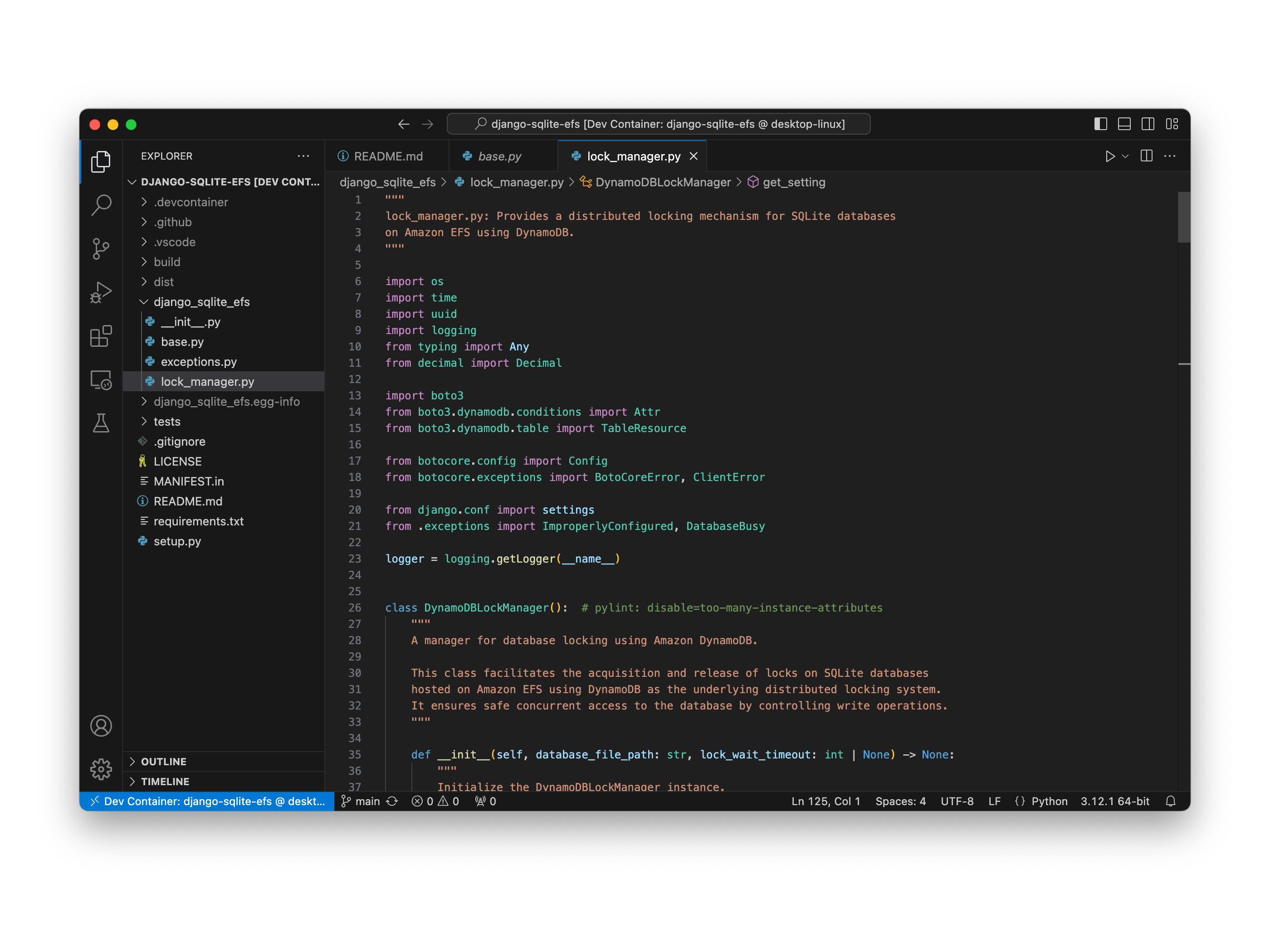Open the Extensions view

[101, 336]
